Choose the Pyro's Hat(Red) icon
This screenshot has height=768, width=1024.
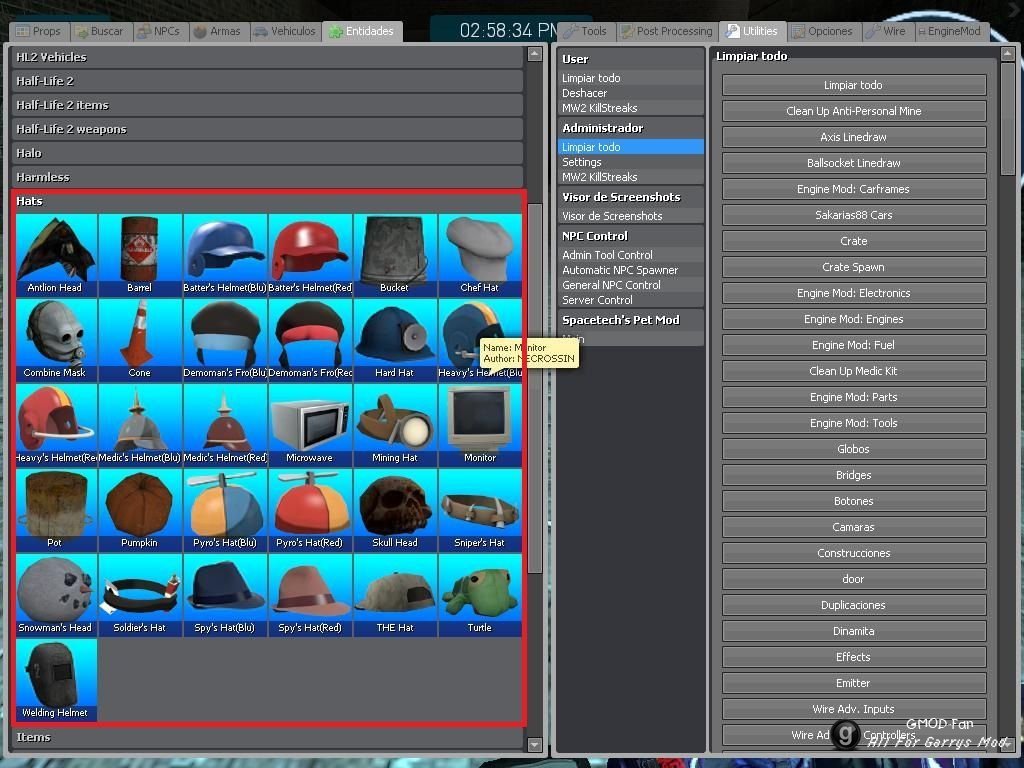pos(310,510)
